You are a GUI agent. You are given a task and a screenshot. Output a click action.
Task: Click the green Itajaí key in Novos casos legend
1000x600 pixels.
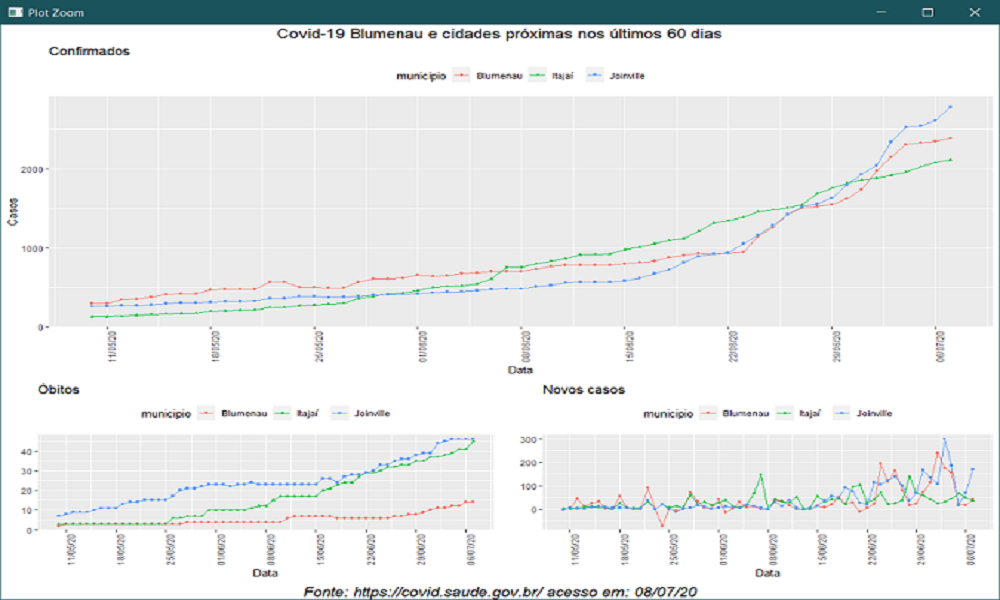[784, 413]
